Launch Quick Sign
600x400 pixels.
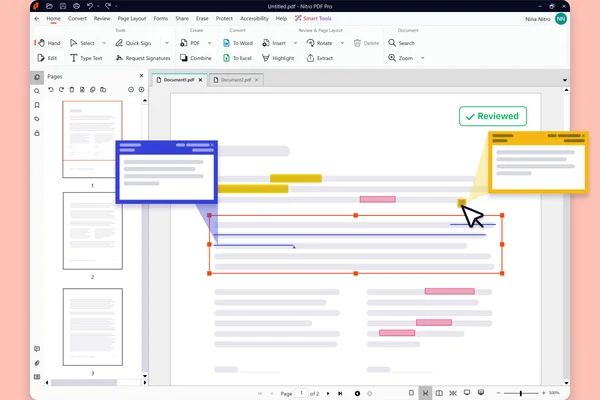[x=133, y=43]
